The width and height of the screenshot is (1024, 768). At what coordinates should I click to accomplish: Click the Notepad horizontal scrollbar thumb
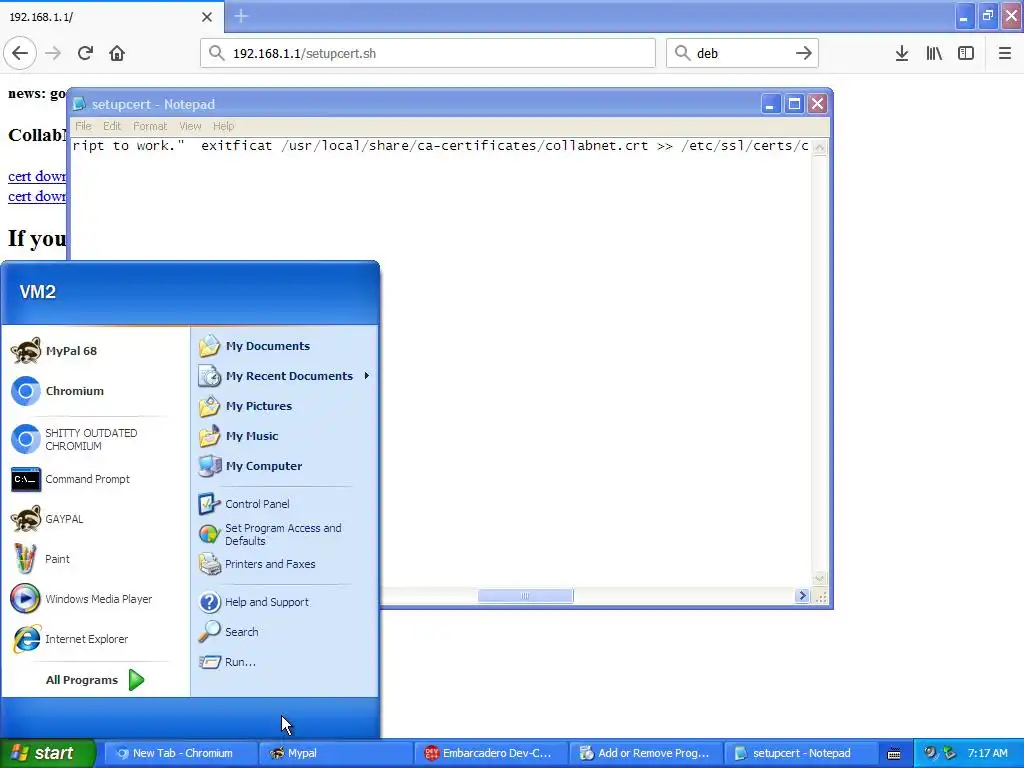(525, 596)
